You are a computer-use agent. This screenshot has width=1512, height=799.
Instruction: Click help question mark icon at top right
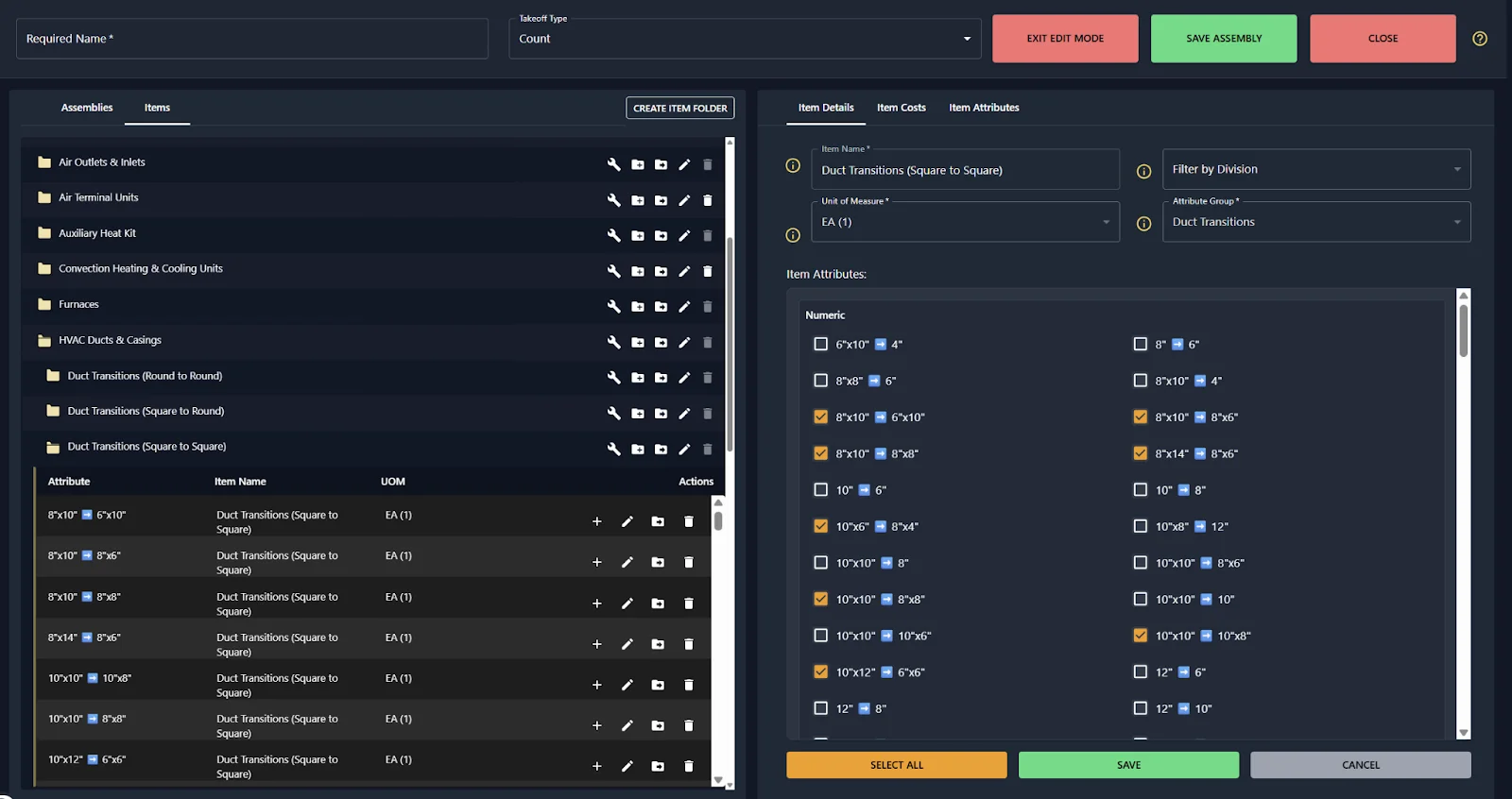1479,39
